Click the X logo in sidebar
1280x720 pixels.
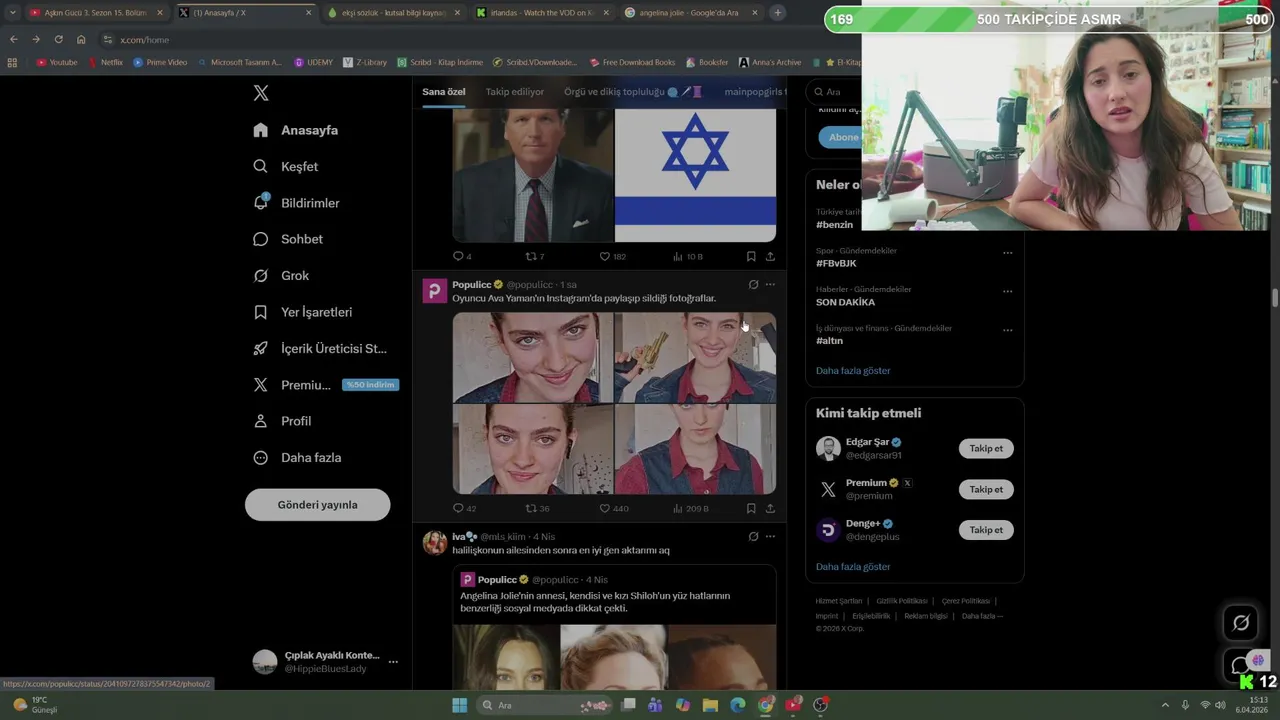(261, 93)
